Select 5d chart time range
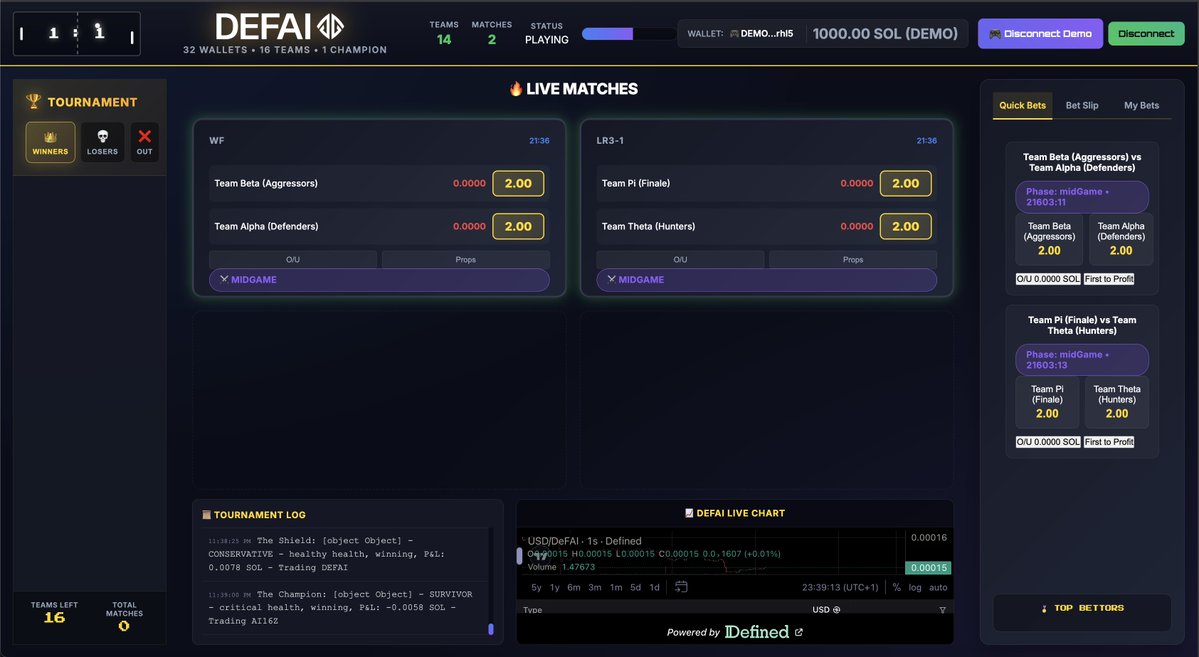The height and width of the screenshot is (657, 1199). 635,587
